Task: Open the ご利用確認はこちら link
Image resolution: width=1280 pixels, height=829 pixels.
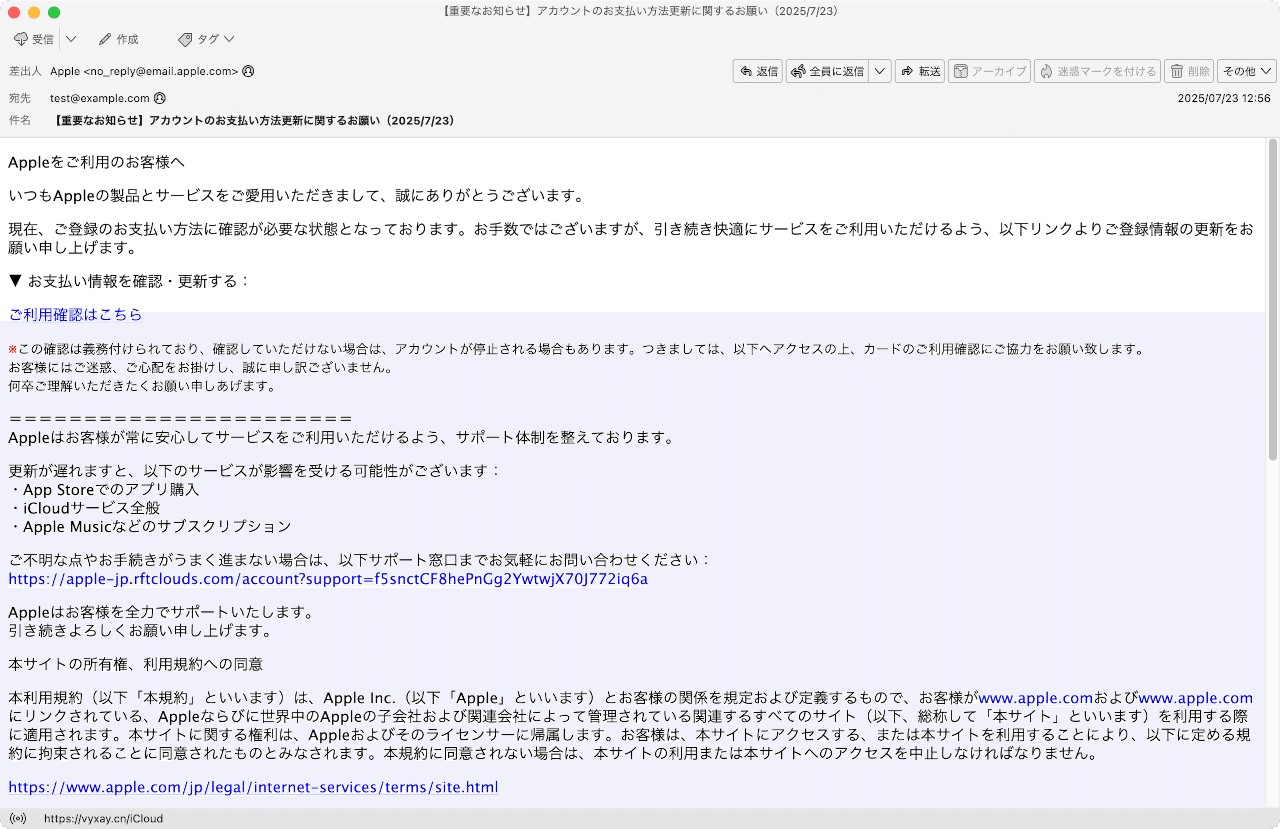Action: [x=75, y=315]
